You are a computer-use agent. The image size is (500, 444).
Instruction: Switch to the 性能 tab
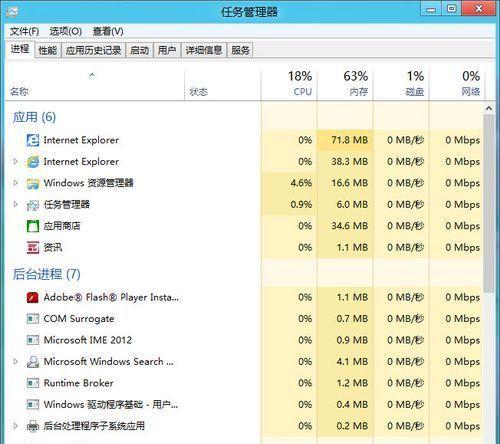tap(48, 50)
